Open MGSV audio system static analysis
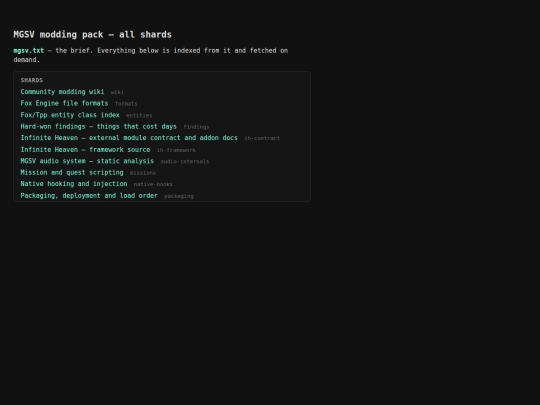This screenshot has height=405, width=540. tap(87, 161)
